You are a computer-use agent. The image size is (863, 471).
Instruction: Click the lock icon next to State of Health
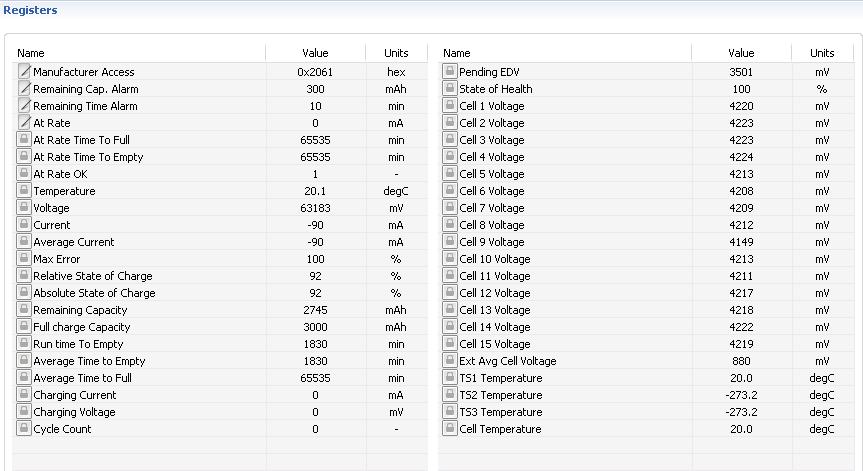[450, 89]
